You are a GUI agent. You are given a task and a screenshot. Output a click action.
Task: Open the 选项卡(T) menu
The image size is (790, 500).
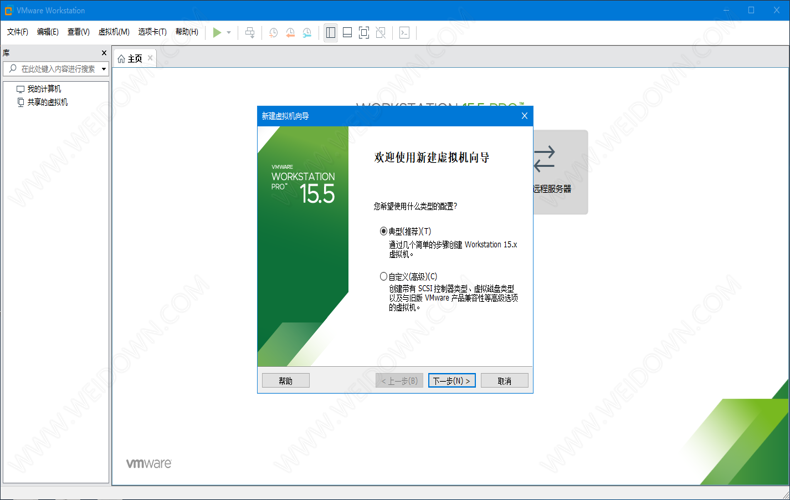click(152, 32)
